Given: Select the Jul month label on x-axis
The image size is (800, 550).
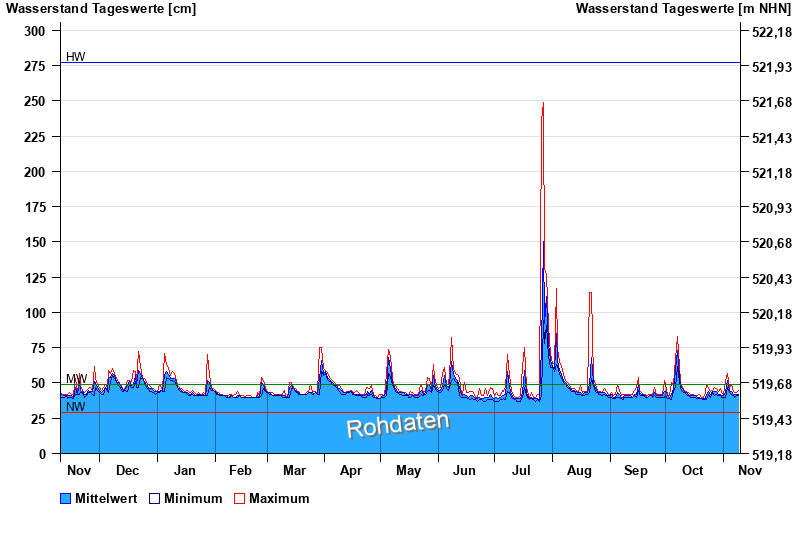Looking at the screenshot, I should 522,470.
